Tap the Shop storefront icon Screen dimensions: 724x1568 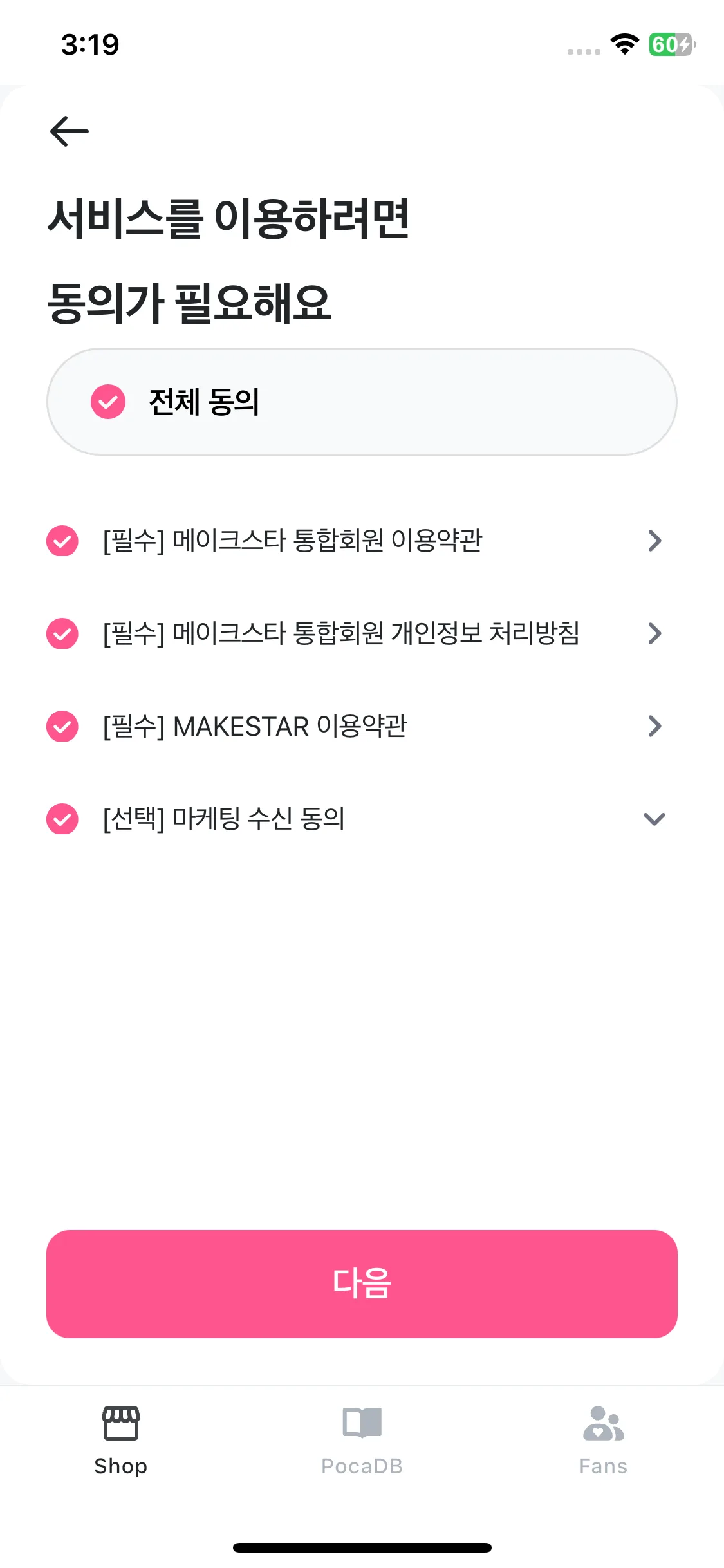(x=121, y=1423)
